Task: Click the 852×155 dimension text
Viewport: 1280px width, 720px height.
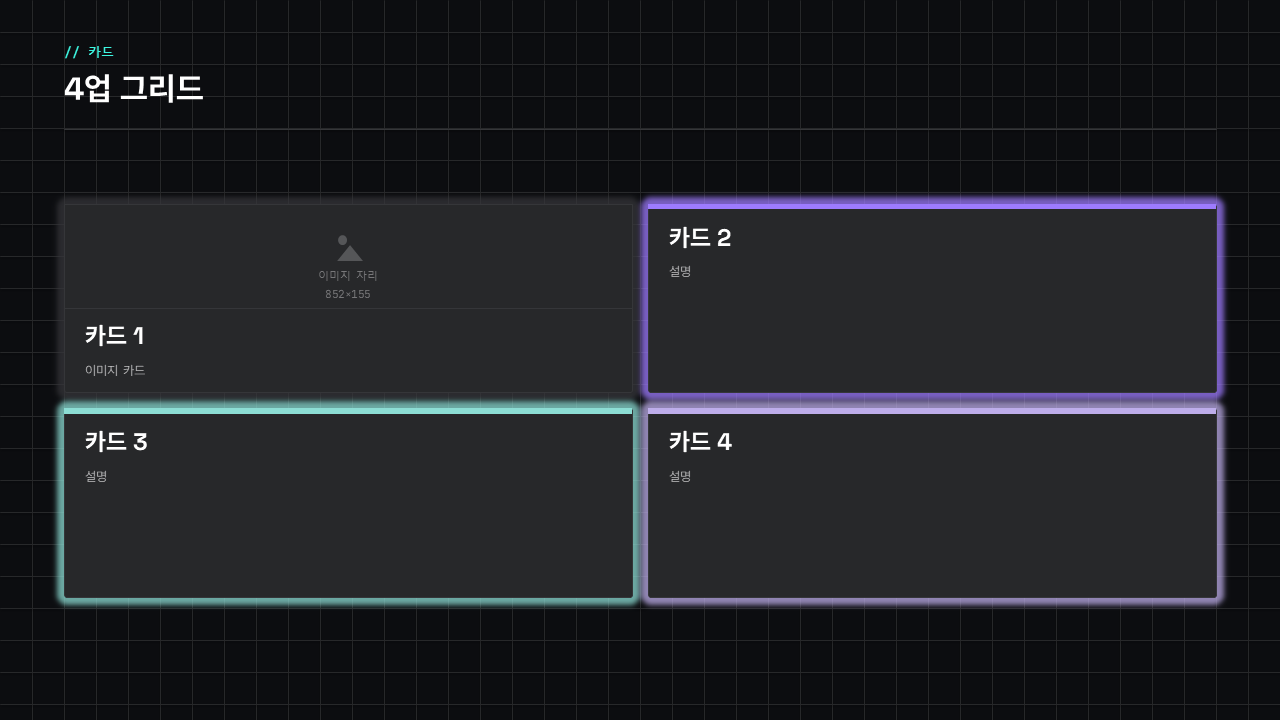Action: tap(348, 294)
